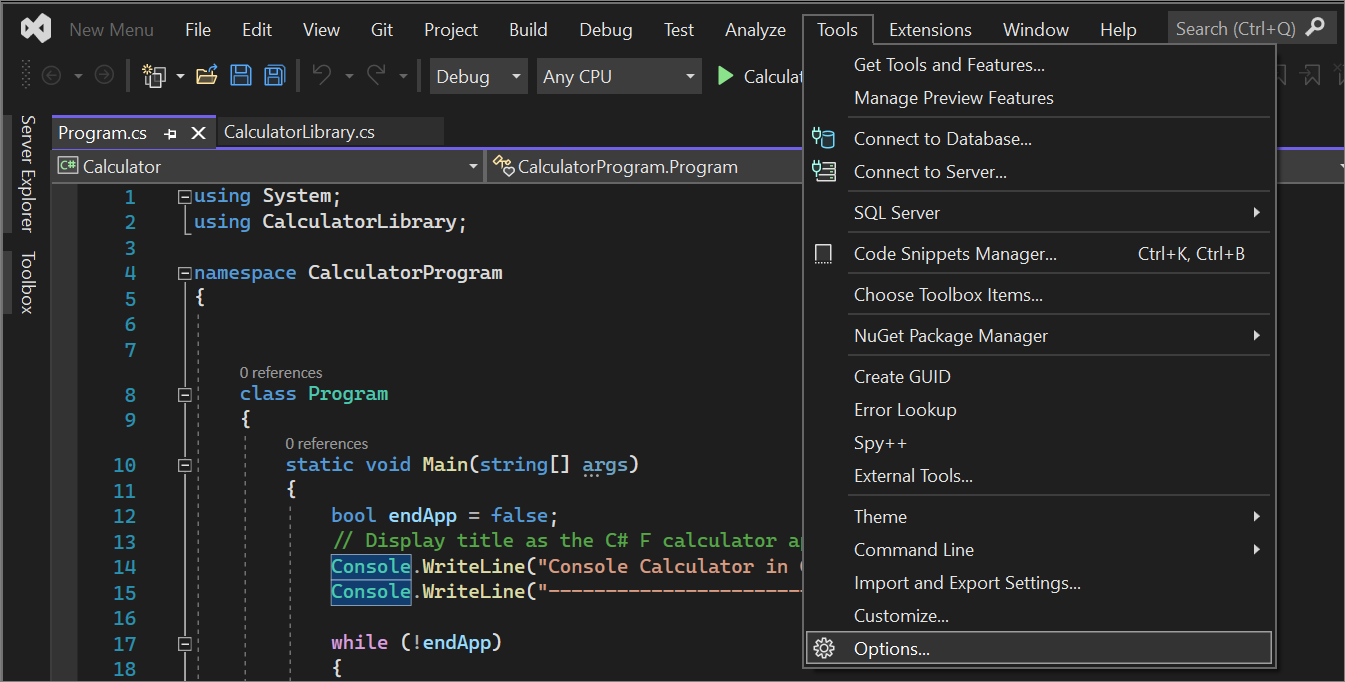This screenshot has width=1345, height=682.
Task: Open the Extensions menu
Action: click(930, 30)
